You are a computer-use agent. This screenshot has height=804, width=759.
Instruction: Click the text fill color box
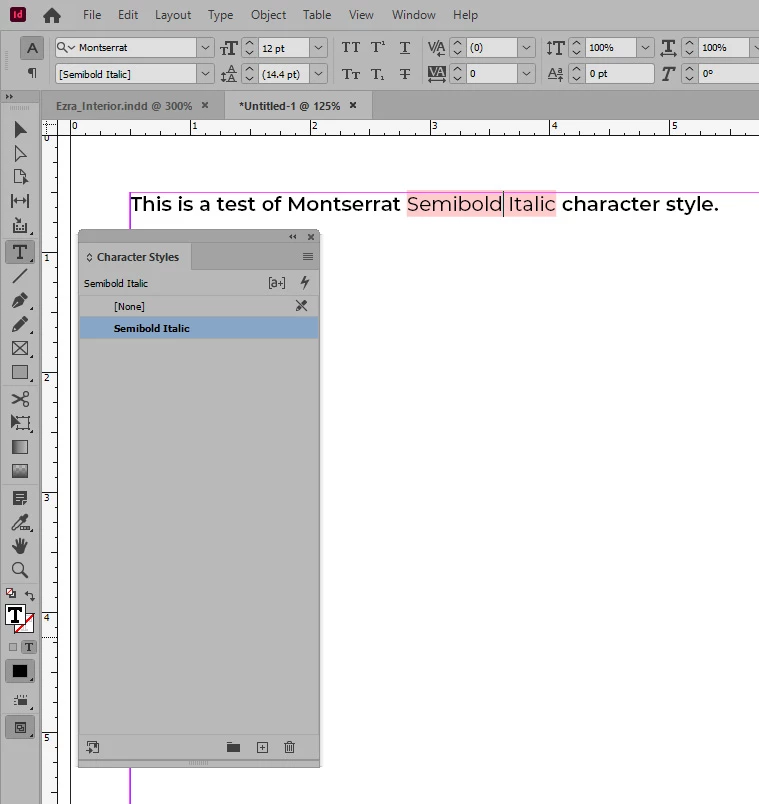(15, 615)
